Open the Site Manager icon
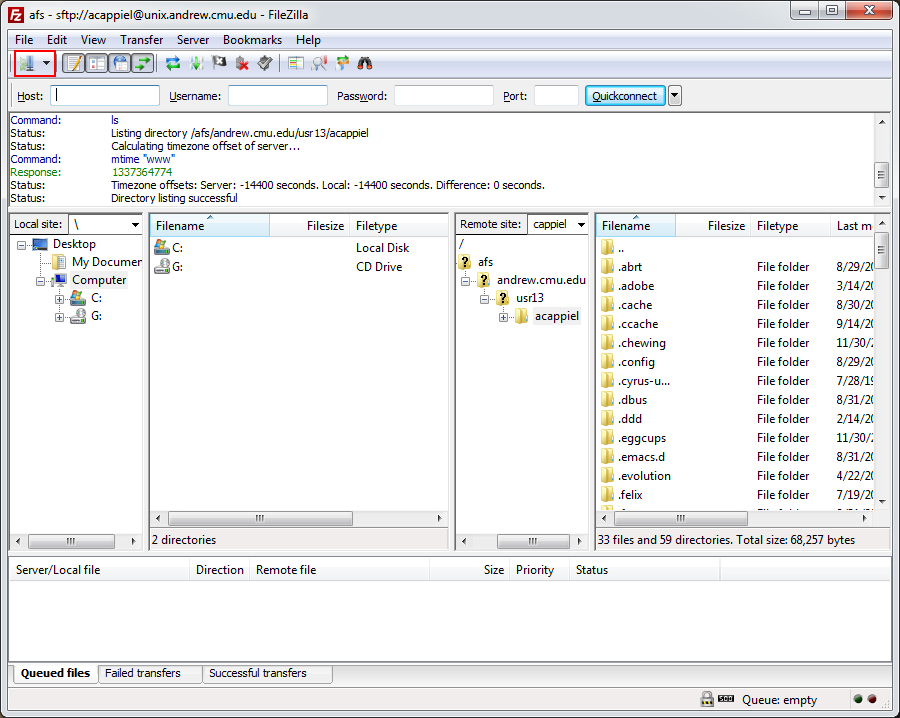The width and height of the screenshot is (900, 718). click(26, 63)
